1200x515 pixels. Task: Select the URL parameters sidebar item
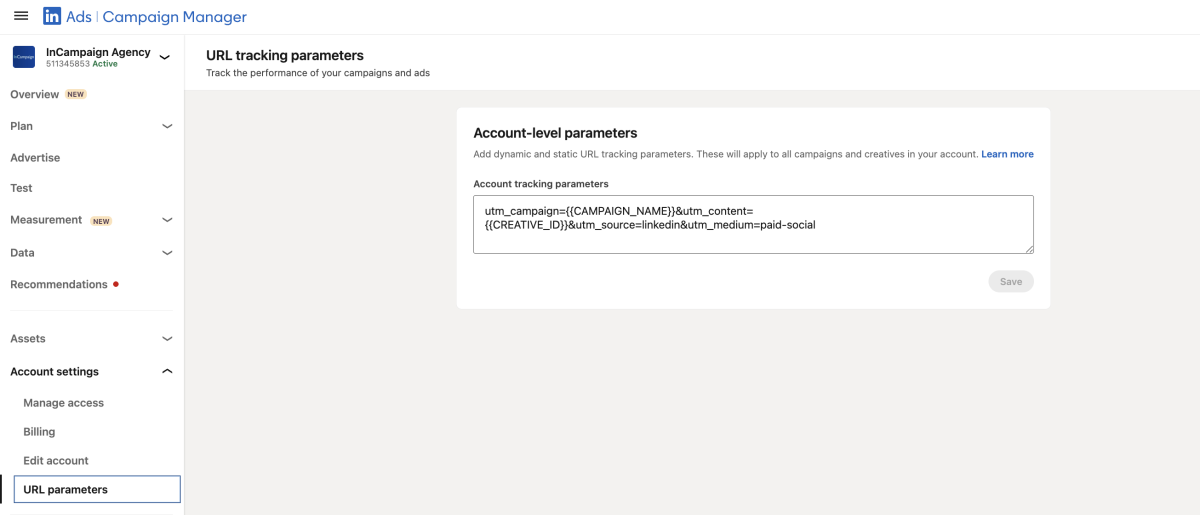(x=66, y=490)
